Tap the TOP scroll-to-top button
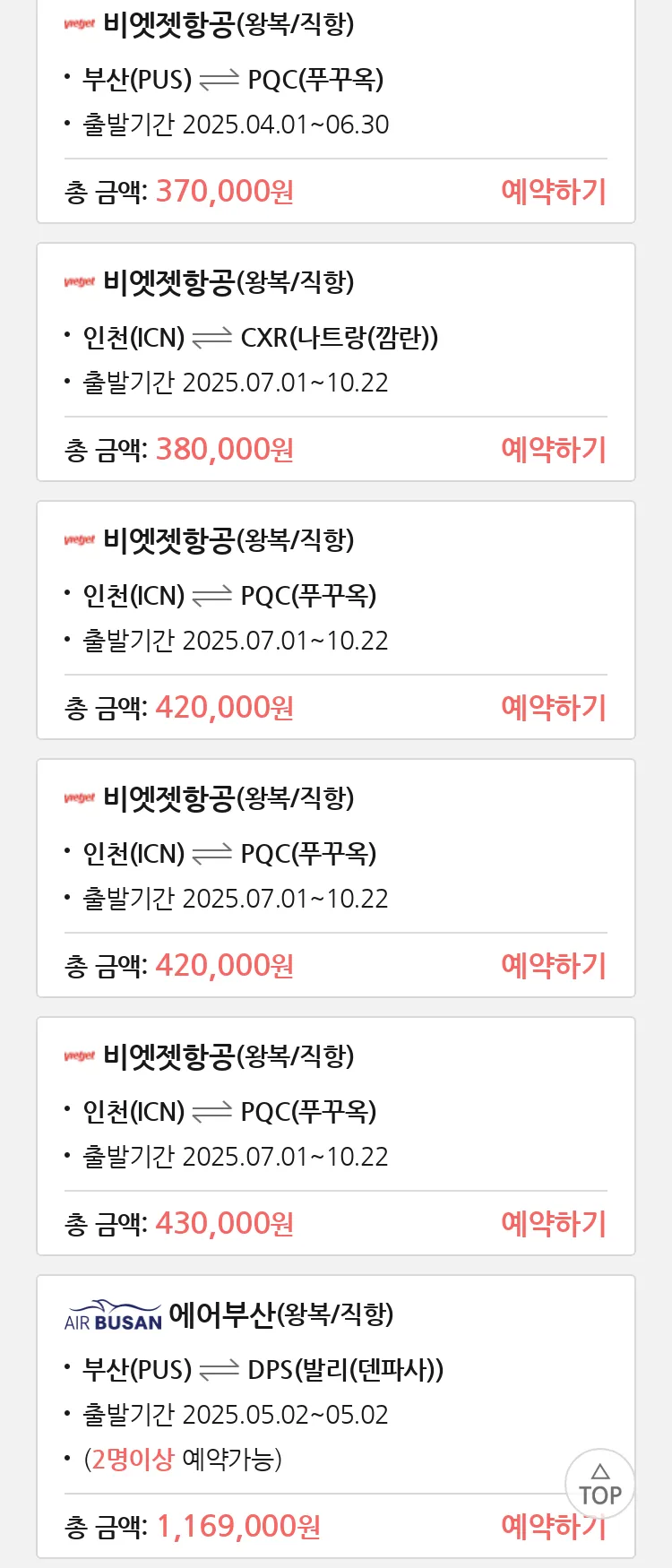Image resolution: width=672 pixels, height=1568 pixels. tap(599, 1484)
